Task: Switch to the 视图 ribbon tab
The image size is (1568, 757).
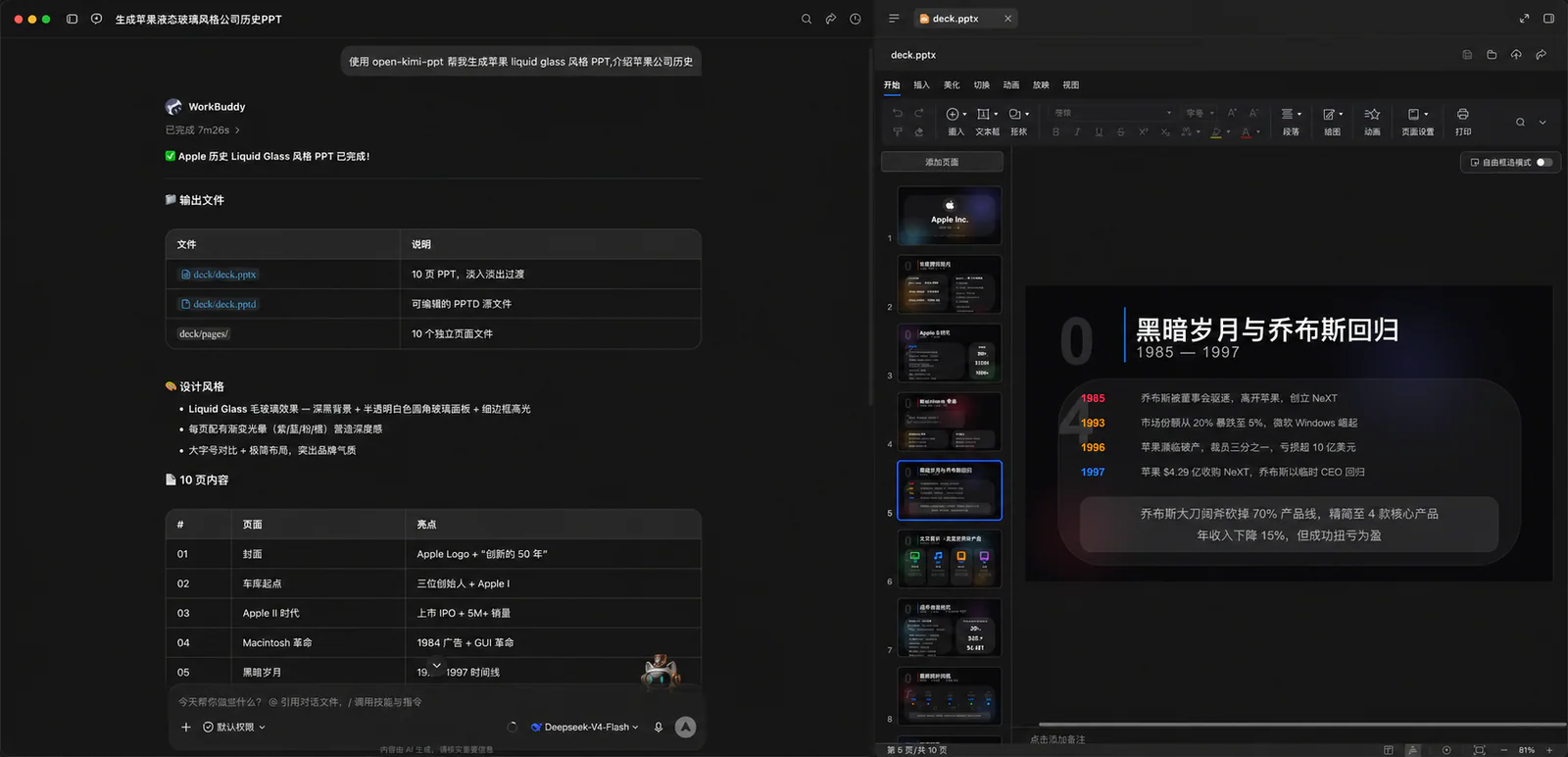Action: point(1071,85)
